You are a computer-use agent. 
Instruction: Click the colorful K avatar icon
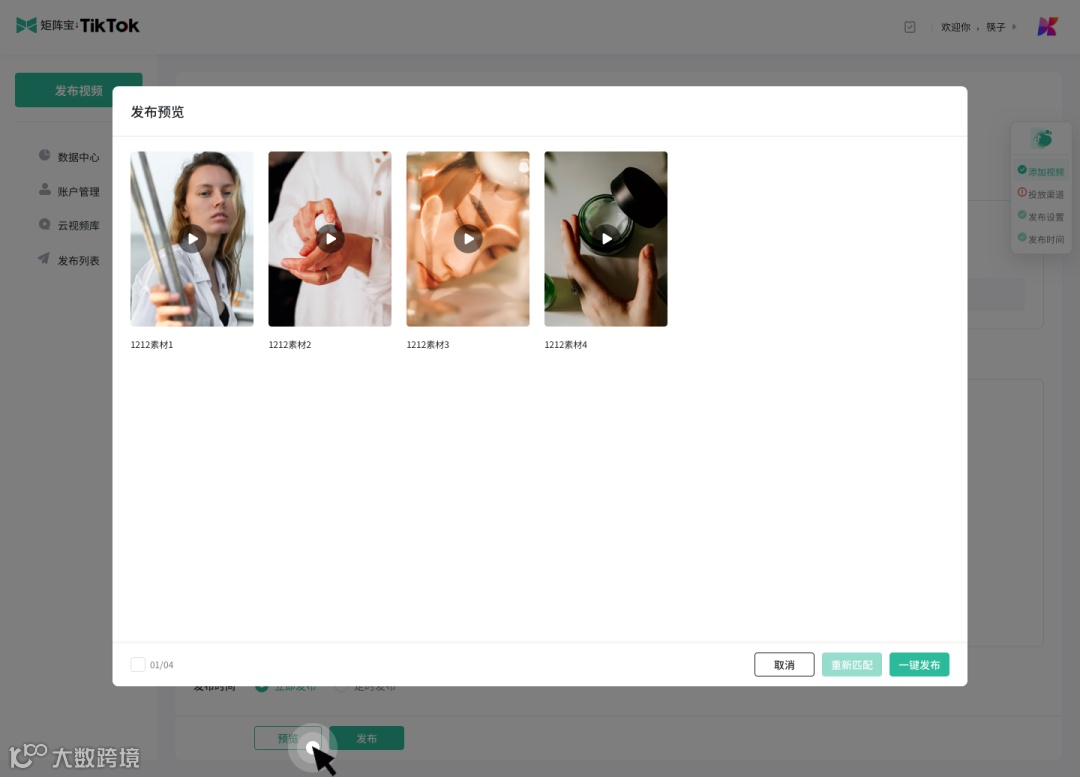pyautogui.click(x=1048, y=26)
